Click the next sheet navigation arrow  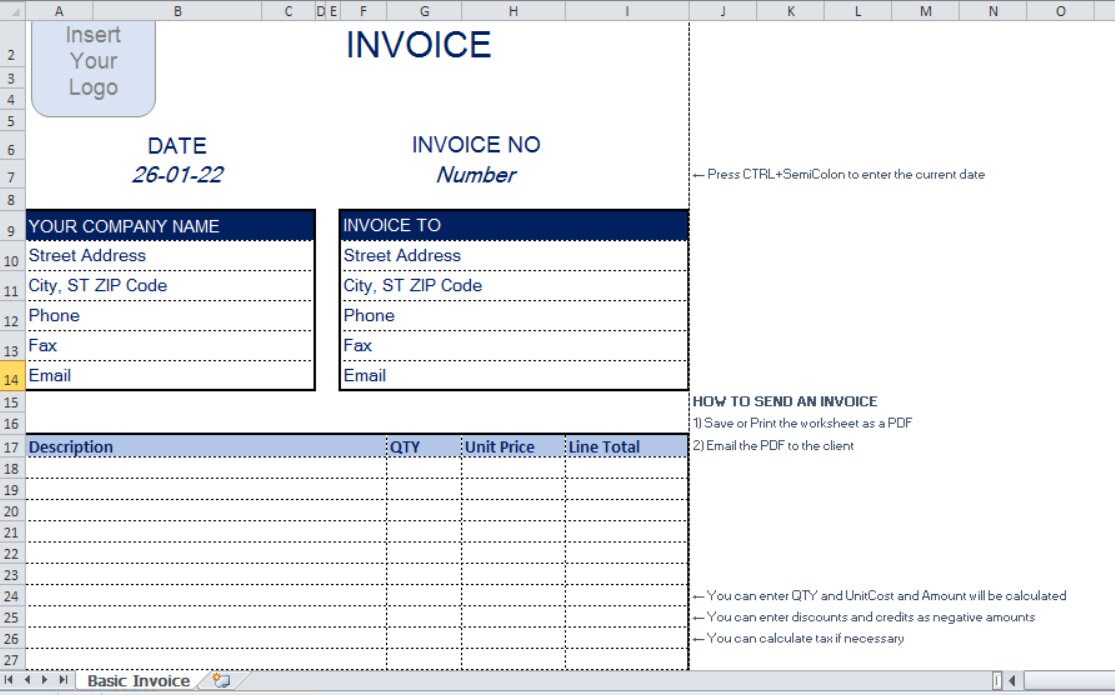(44, 680)
